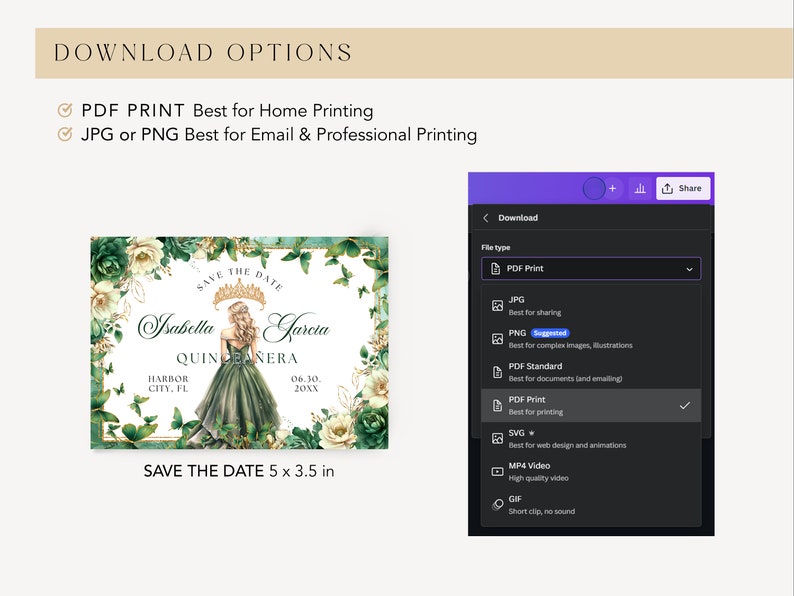Image resolution: width=794 pixels, height=596 pixels.
Task: Click the Share button
Action: coord(683,188)
